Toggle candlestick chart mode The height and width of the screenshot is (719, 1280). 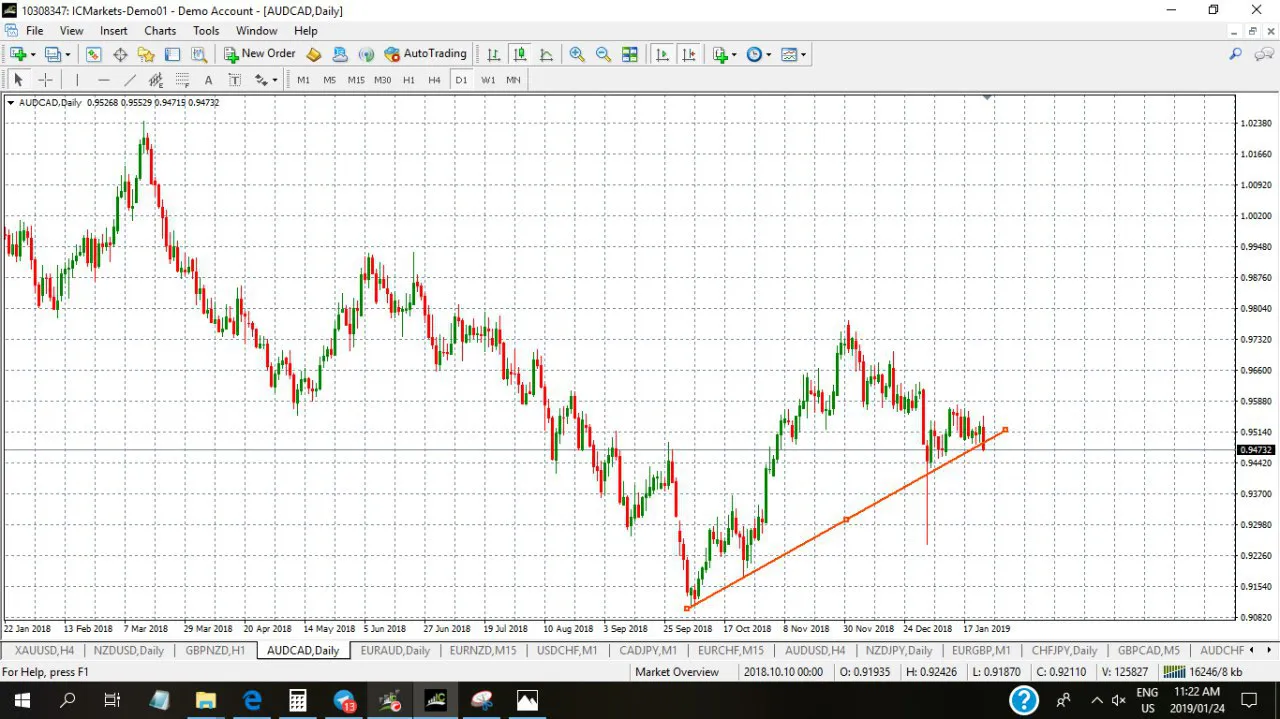pos(520,54)
